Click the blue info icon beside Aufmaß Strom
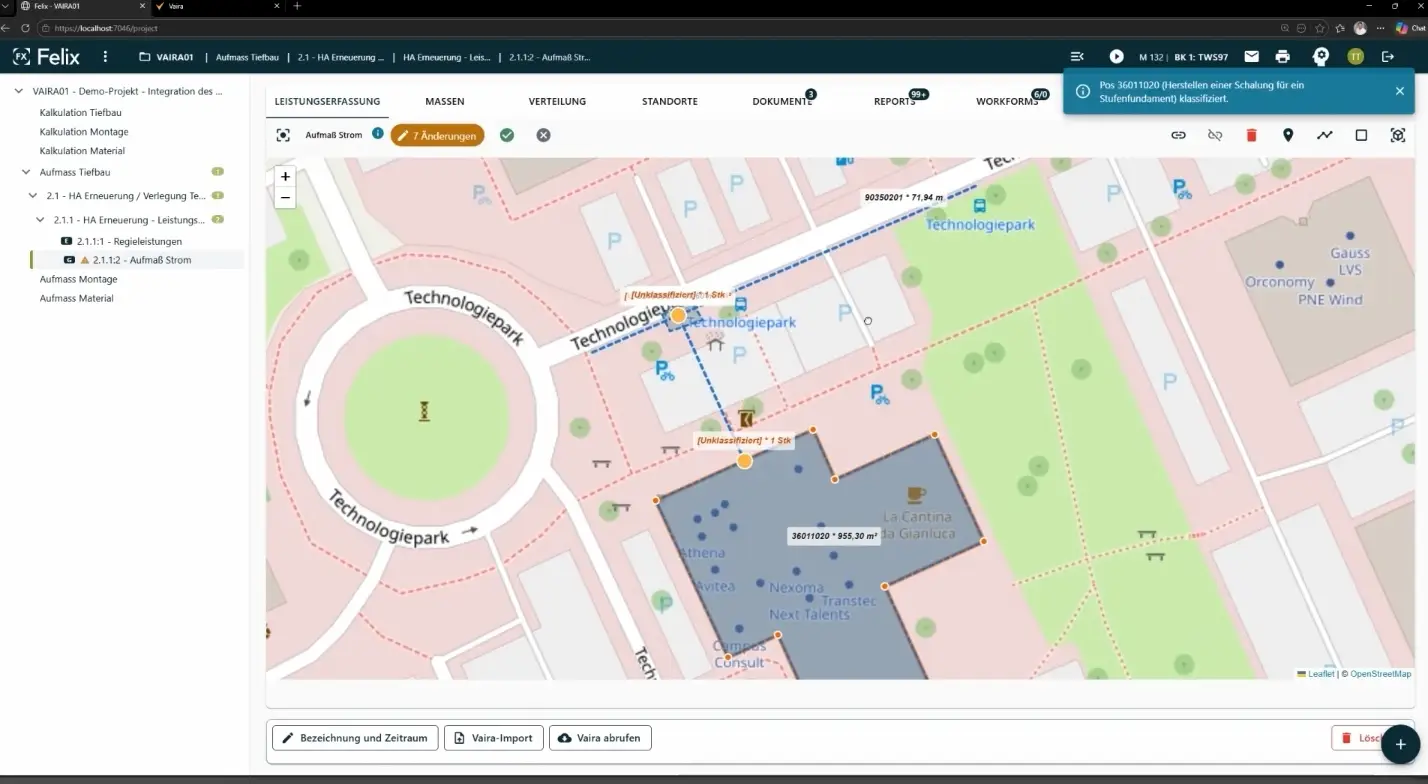The width and height of the screenshot is (1428, 784). [x=378, y=133]
